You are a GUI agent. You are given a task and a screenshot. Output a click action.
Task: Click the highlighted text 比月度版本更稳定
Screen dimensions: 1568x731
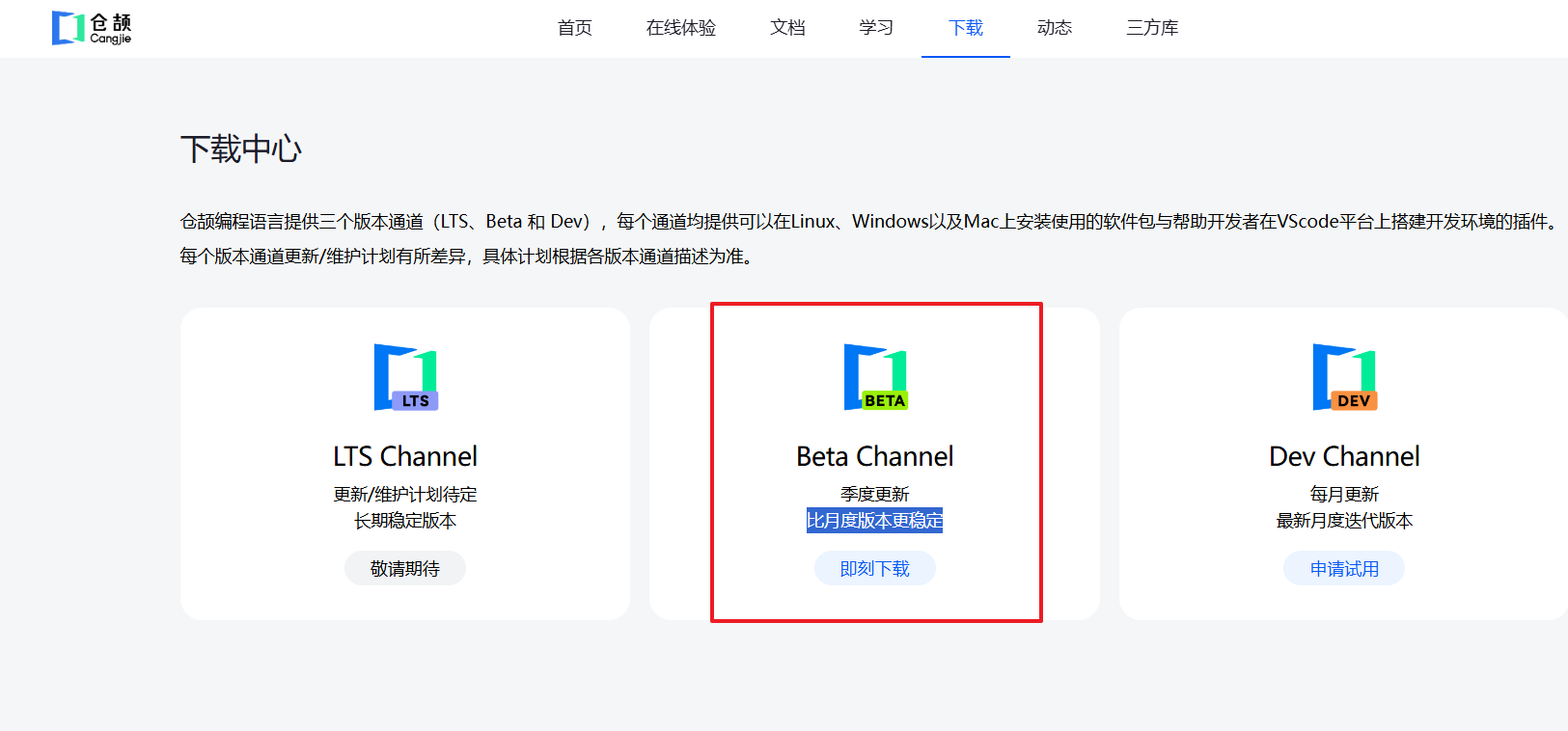tap(875, 521)
